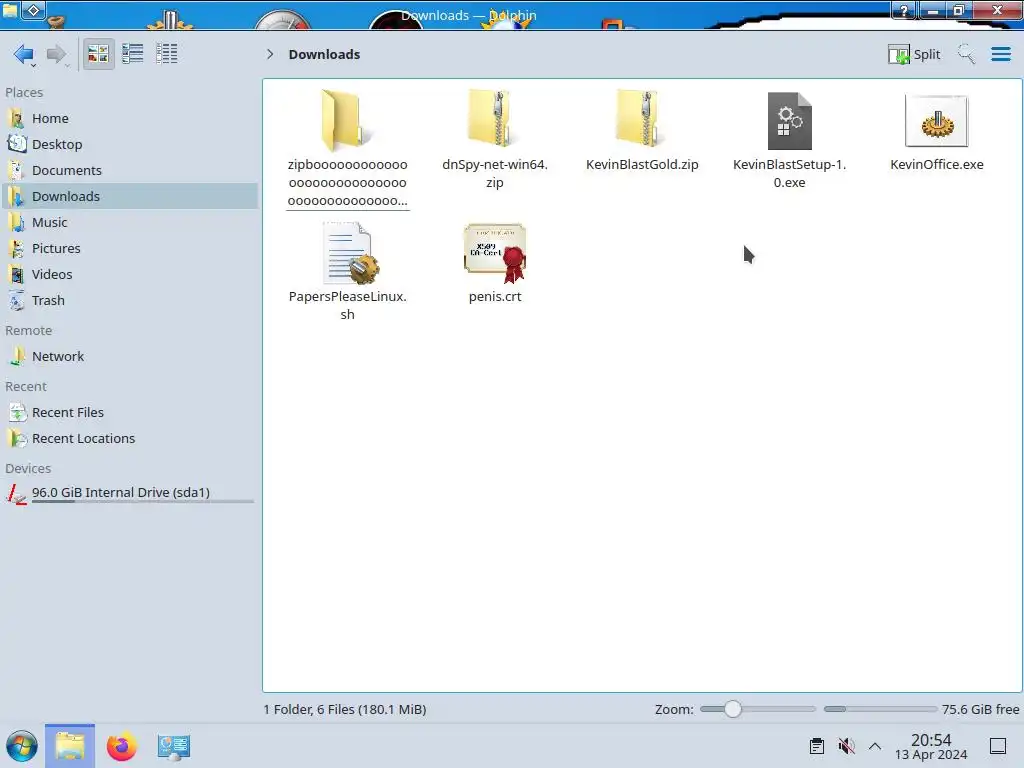Click the Downloads breadcrumb label
Viewport: 1024px width, 768px height.
324,54
